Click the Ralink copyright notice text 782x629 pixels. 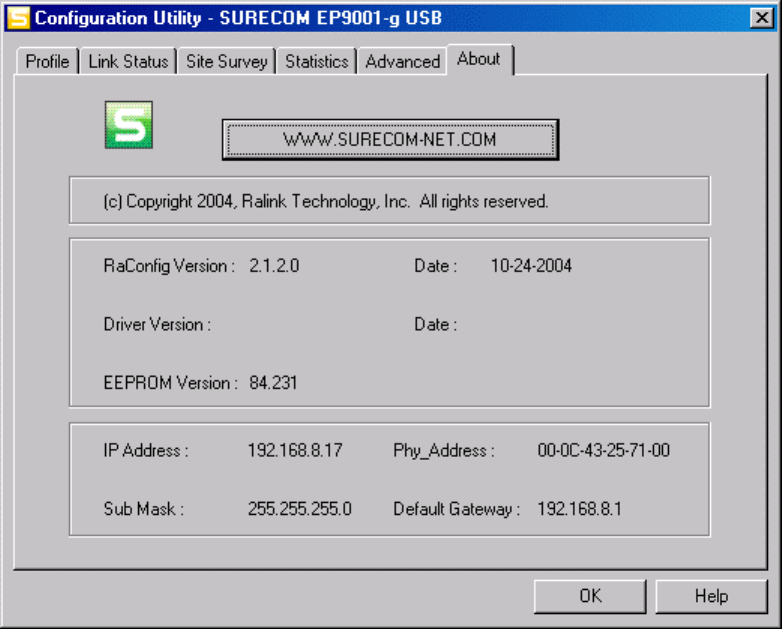(x=326, y=202)
